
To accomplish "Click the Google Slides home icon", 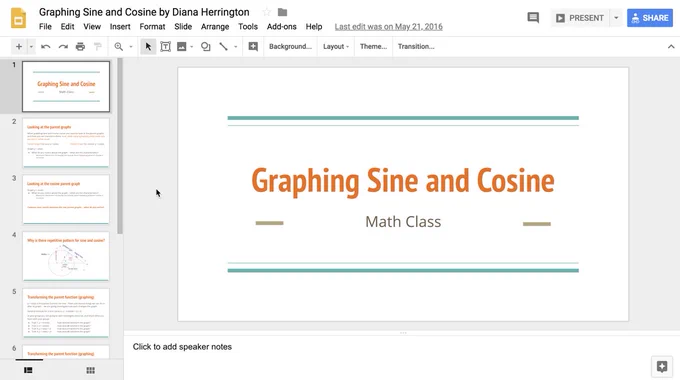I will tap(18, 18).
